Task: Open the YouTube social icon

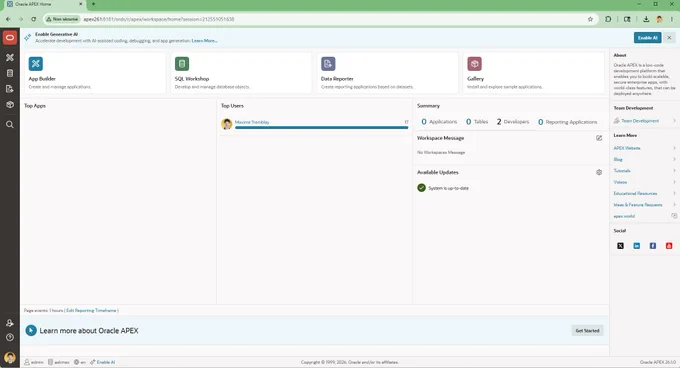Action: pos(669,246)
